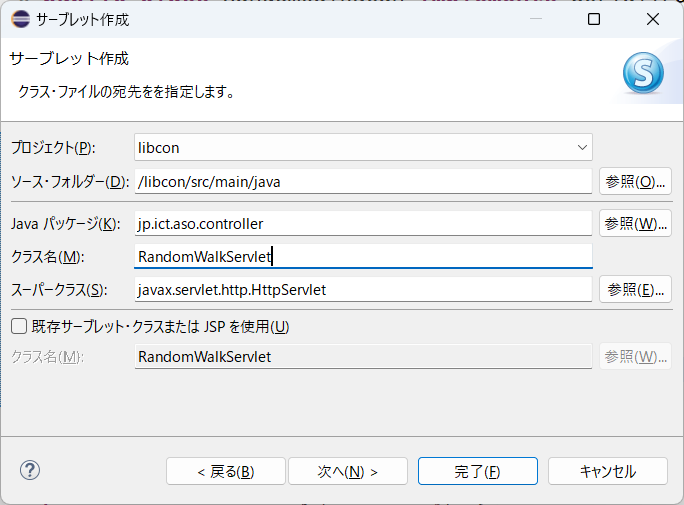
Task: Focus the source folder field /libcon/src/main/java
Action: (x=363, y=181)
